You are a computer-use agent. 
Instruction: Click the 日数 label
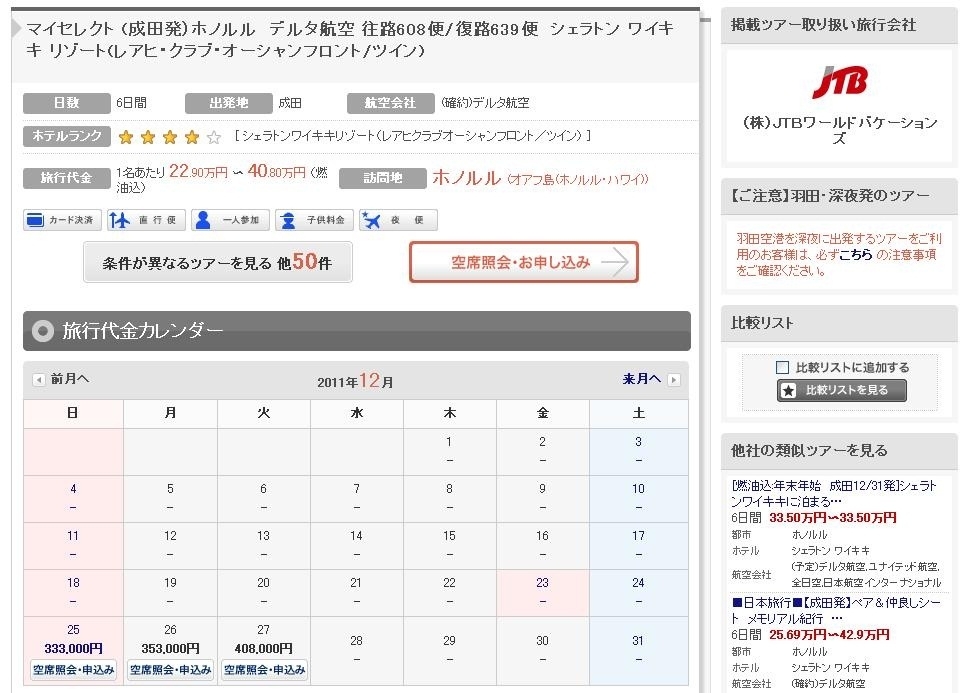coord(67,103)
